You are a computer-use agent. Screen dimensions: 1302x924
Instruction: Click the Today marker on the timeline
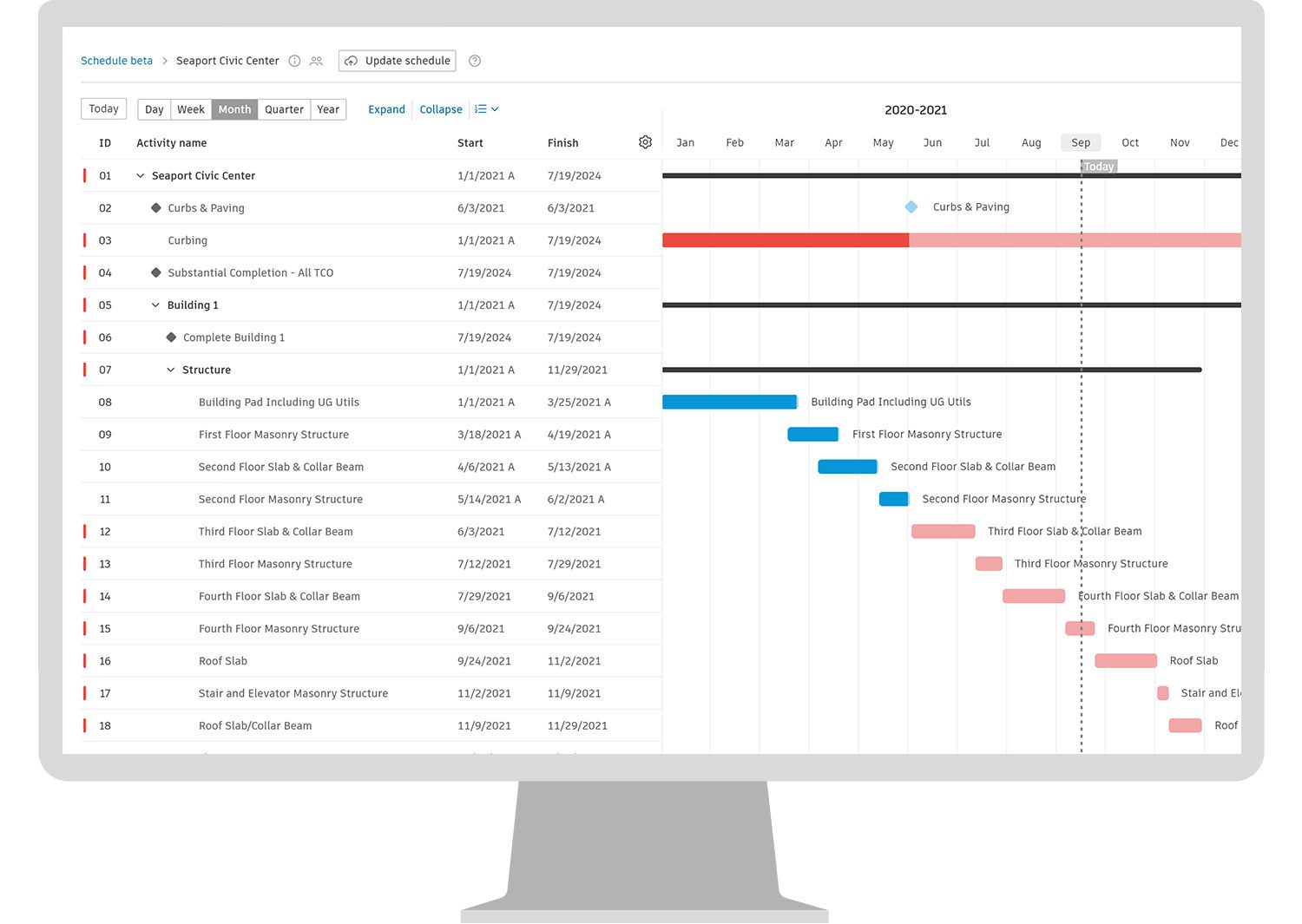[1098, 166]
